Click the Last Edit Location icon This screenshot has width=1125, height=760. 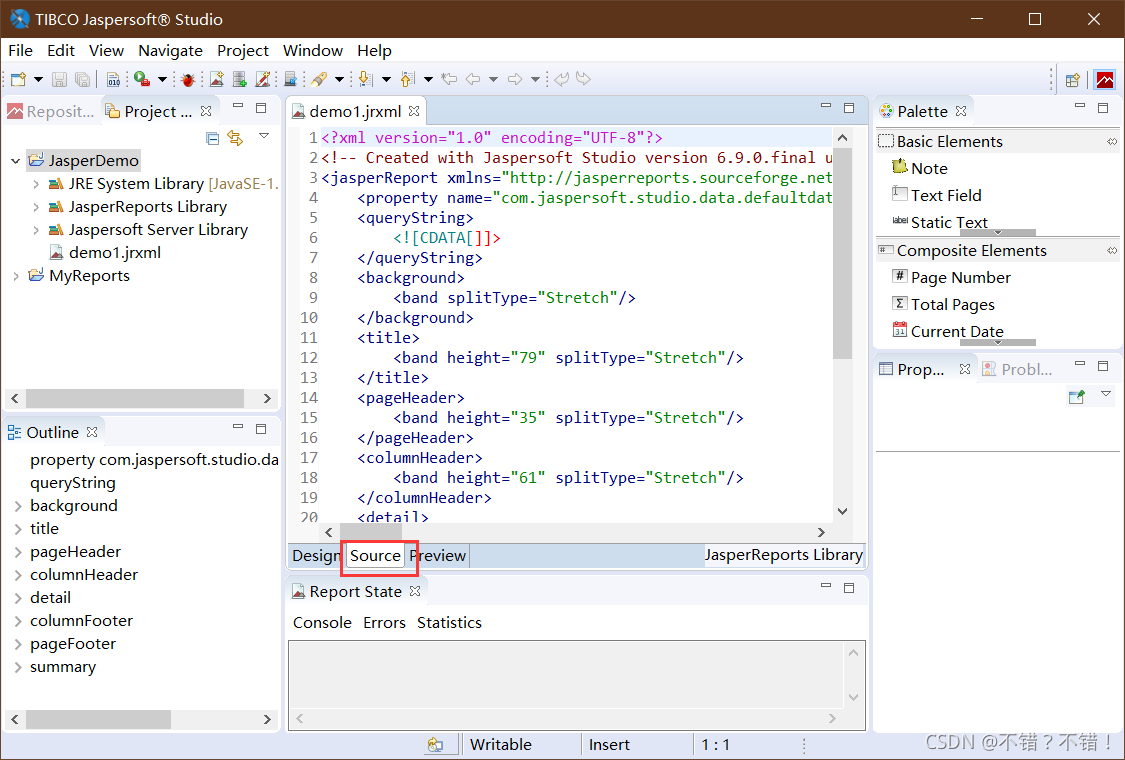(449, 79)
